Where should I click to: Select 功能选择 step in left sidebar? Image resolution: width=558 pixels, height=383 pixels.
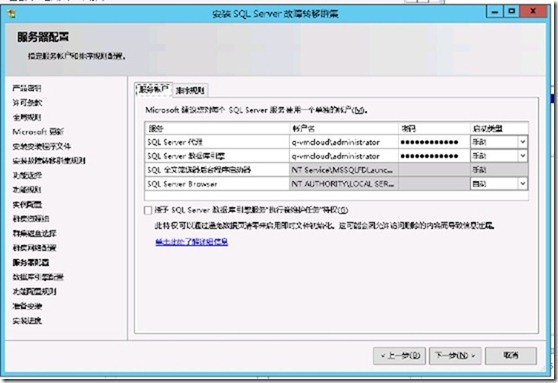(27, 175)
